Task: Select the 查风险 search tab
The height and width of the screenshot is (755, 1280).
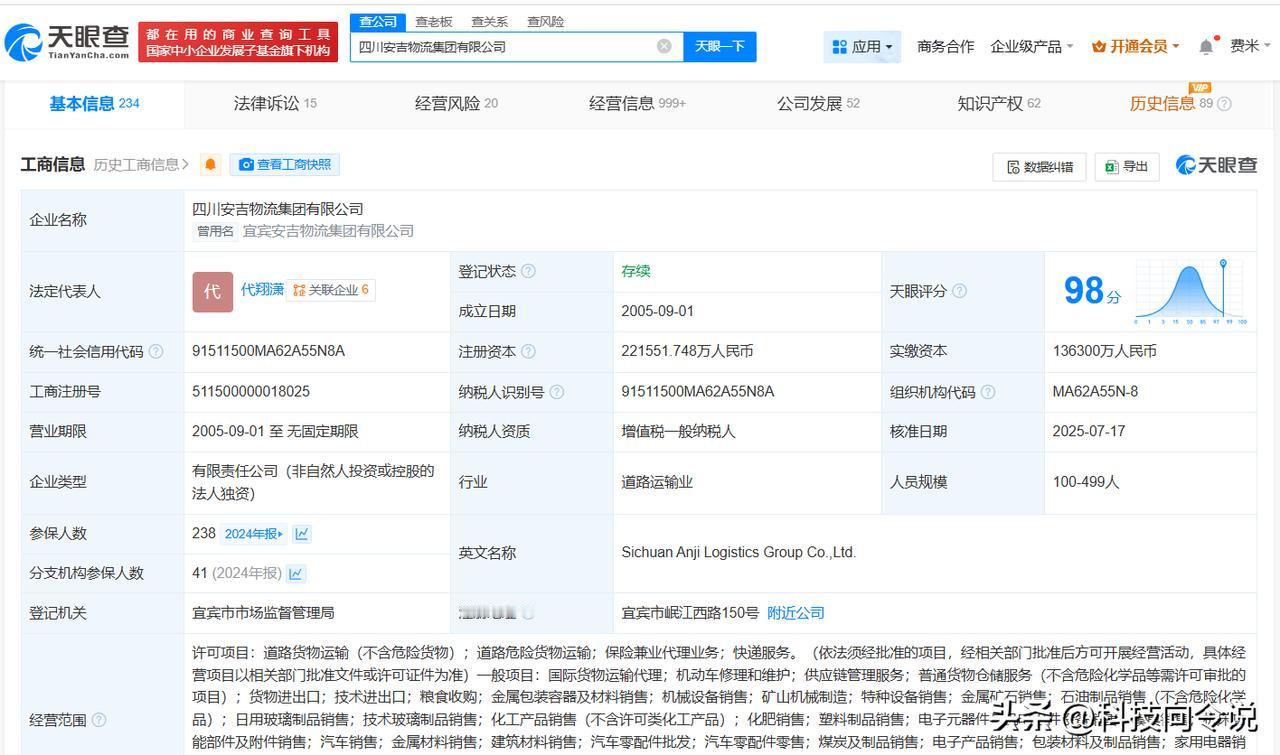Action: point(546,22)
